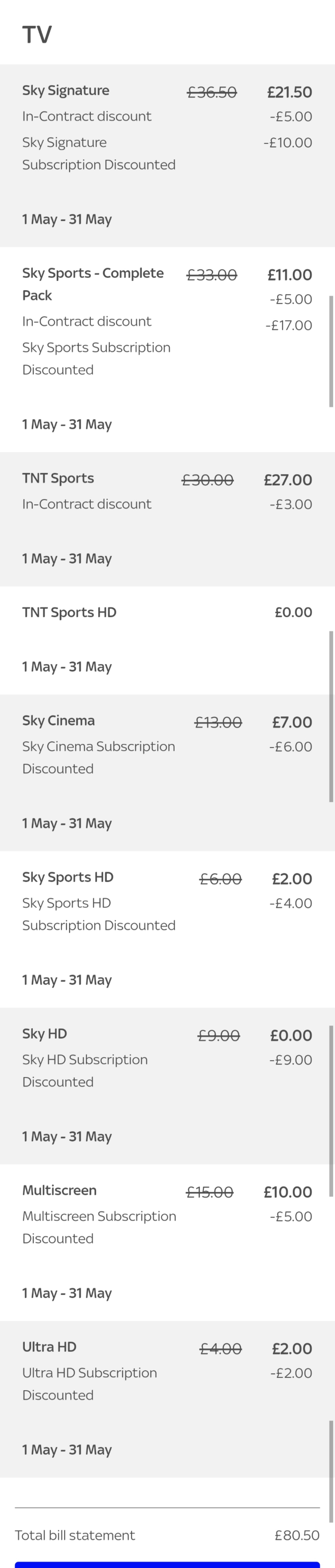The image size is (335, 1568).
Task: Tap the Sky Sports - Complete Pack heading
Action: coord(93,284)
